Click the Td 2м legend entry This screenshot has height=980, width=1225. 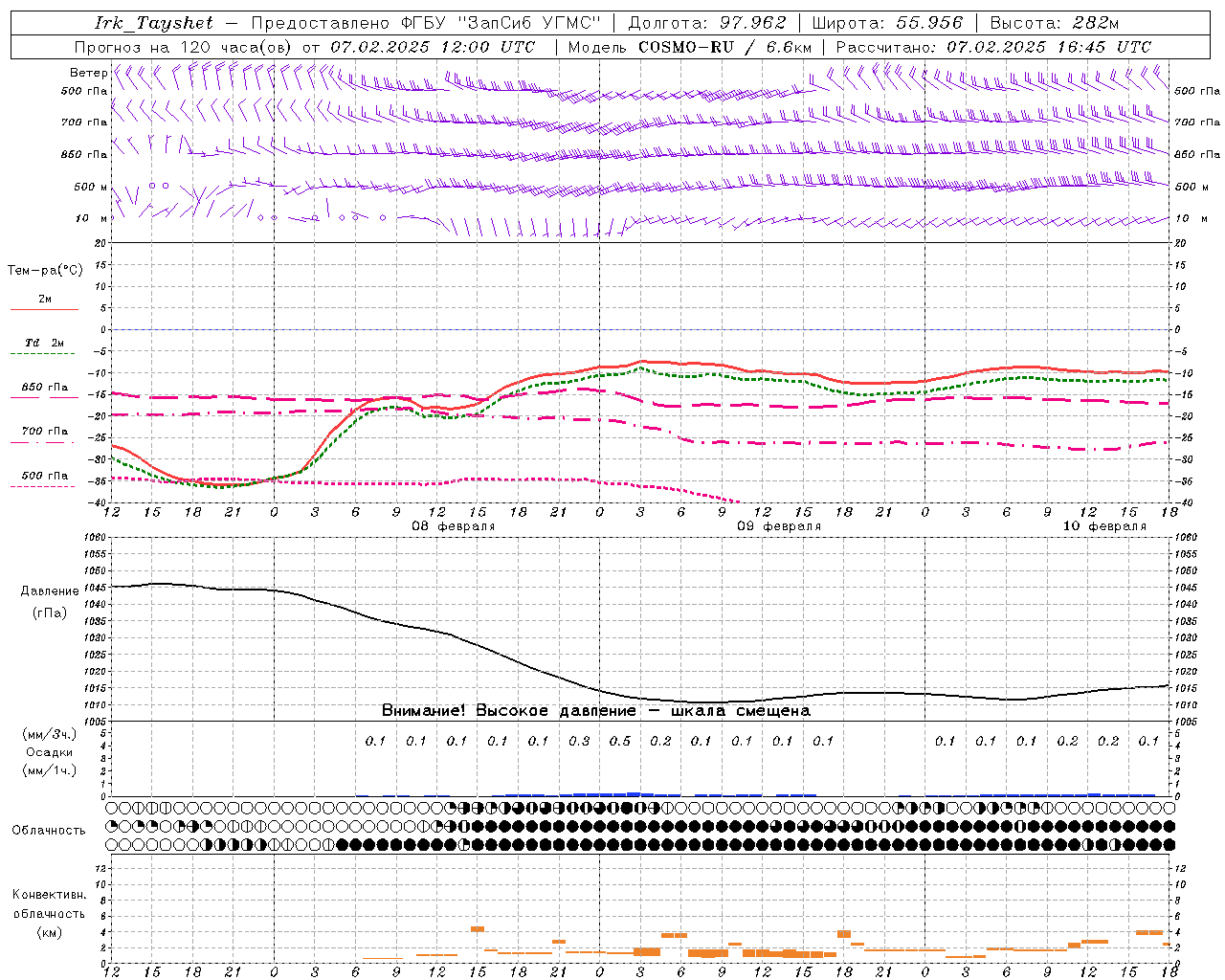coord(44,343)
